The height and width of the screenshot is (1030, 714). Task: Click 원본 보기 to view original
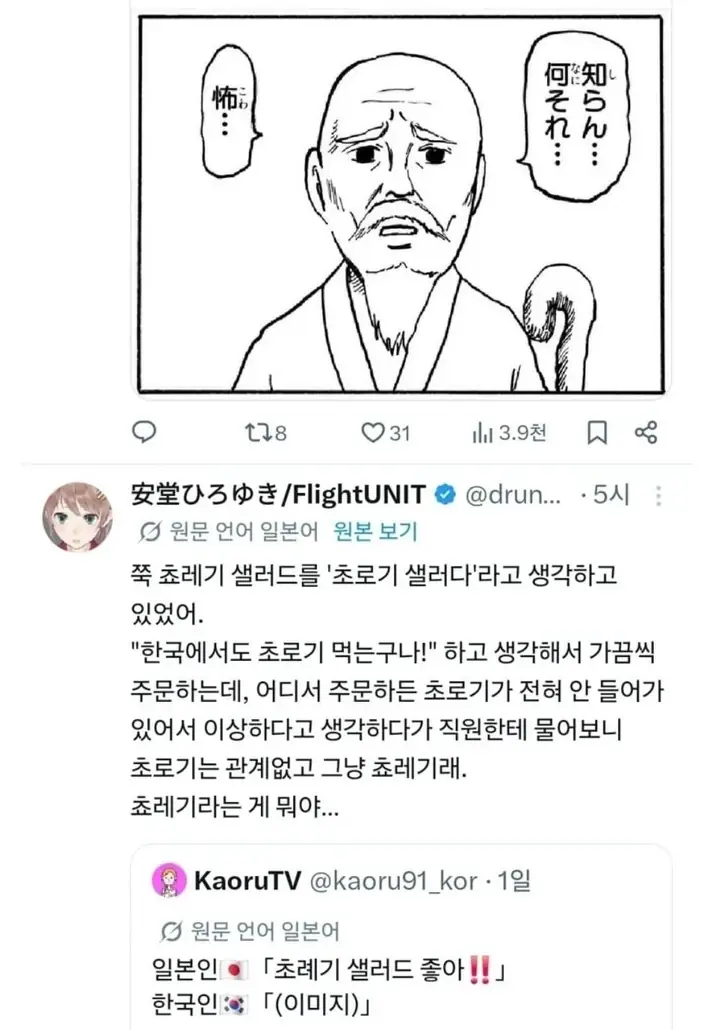375,531
